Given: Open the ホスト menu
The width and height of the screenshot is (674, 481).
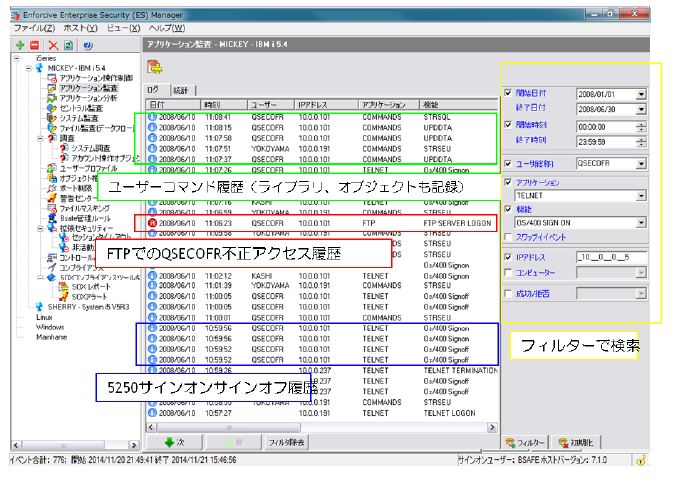Looking at the screenshot, I should (x=80, y=28).
